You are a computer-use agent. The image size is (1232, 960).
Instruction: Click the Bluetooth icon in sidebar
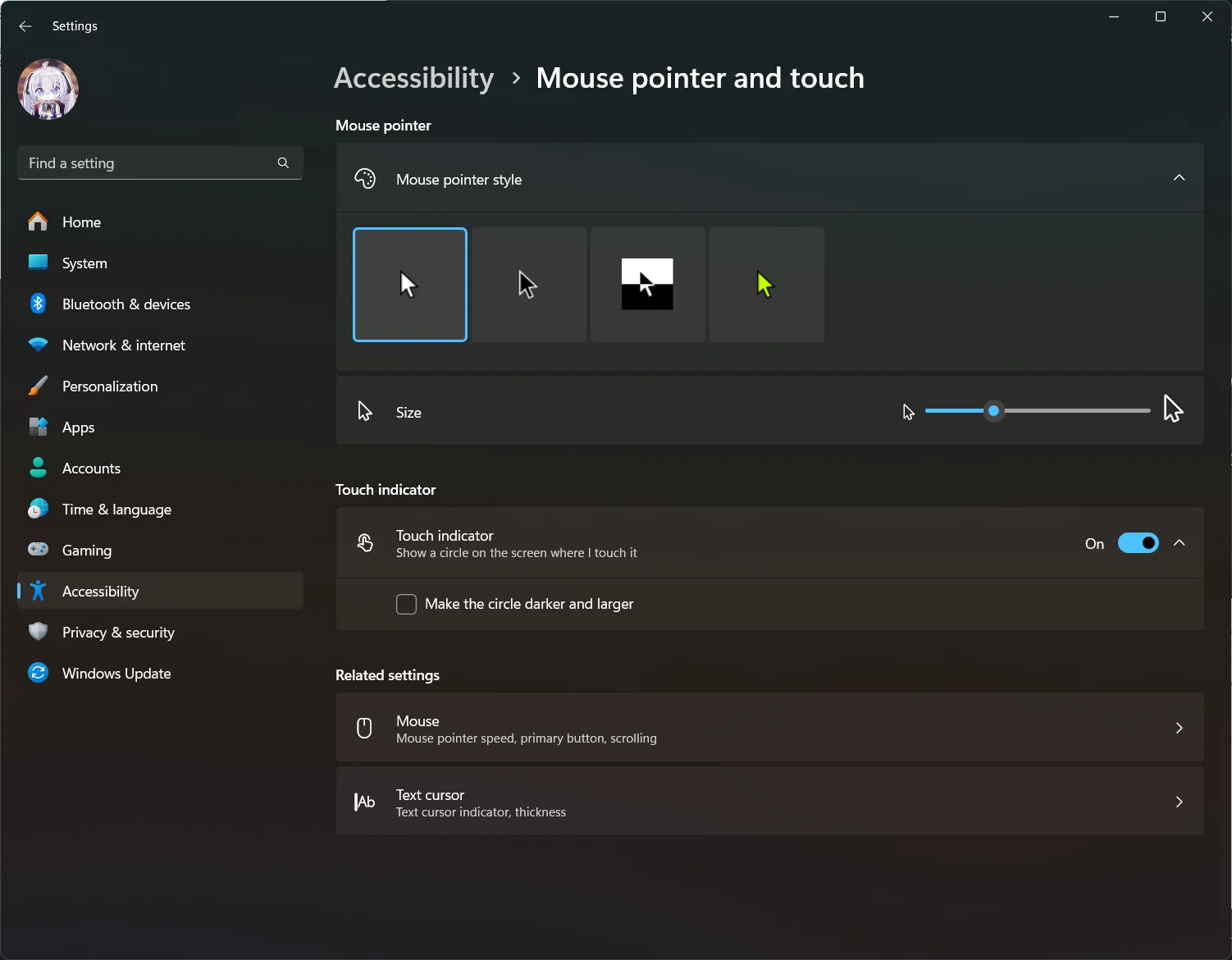38,304
